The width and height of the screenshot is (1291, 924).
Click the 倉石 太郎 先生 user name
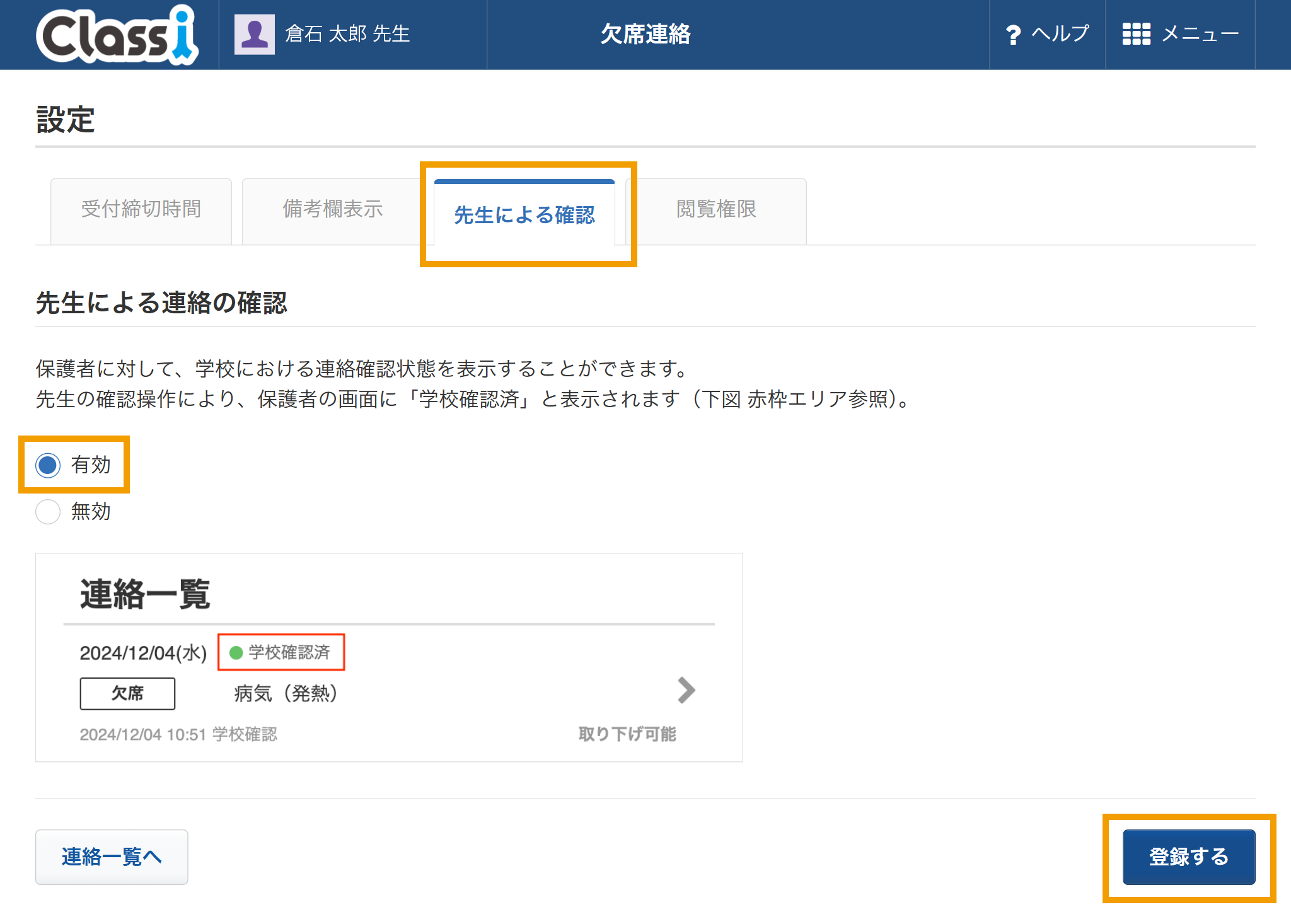pyautogui.click(x=347, y=34)
